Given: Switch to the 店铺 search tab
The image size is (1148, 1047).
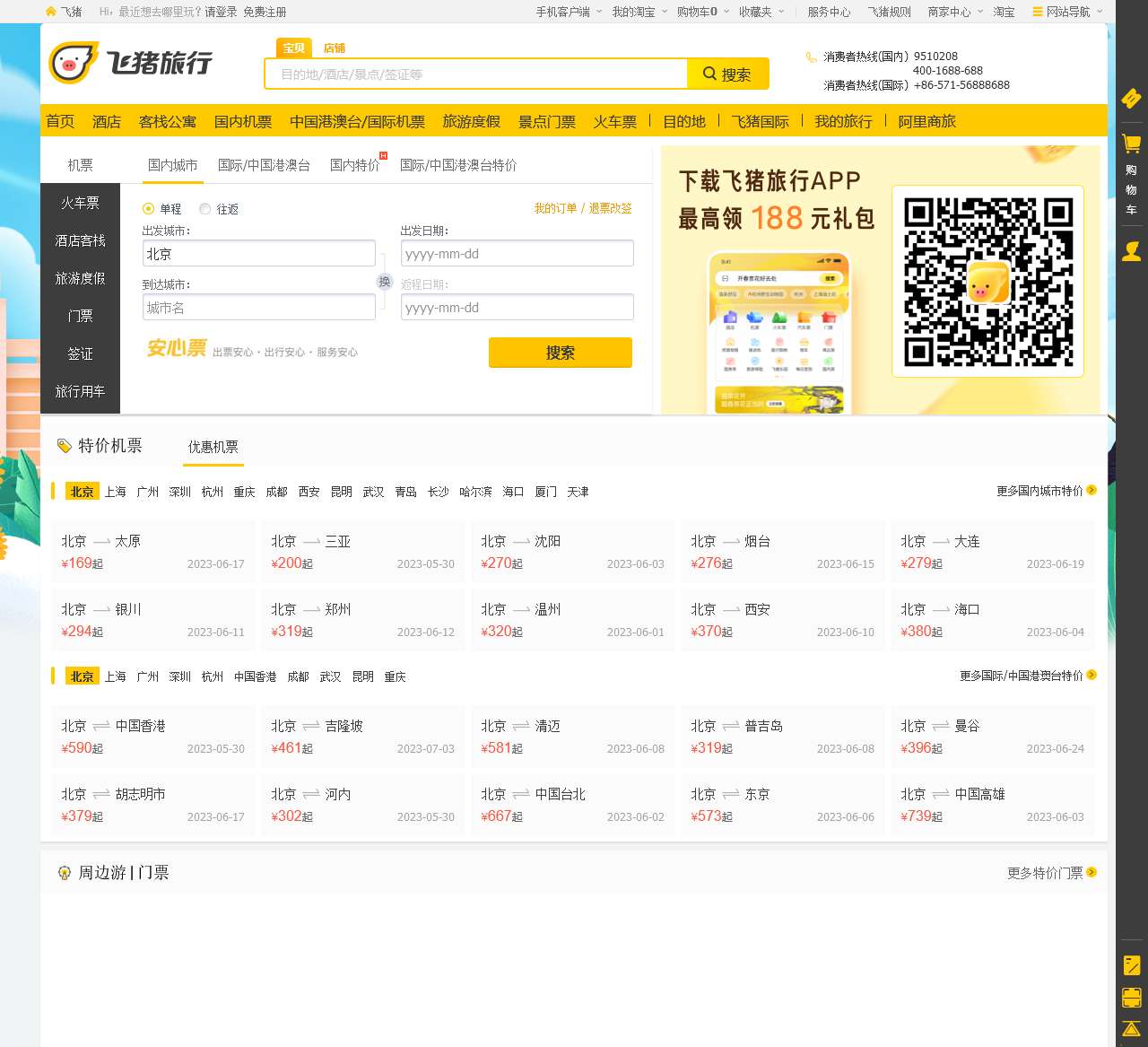Looking at the screenshot, I should [335, 48].
